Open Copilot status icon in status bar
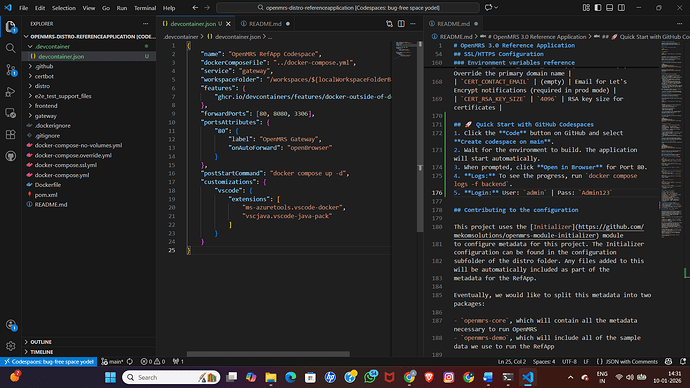Viewport: 690px width, 388px height. tap(668, 362)
